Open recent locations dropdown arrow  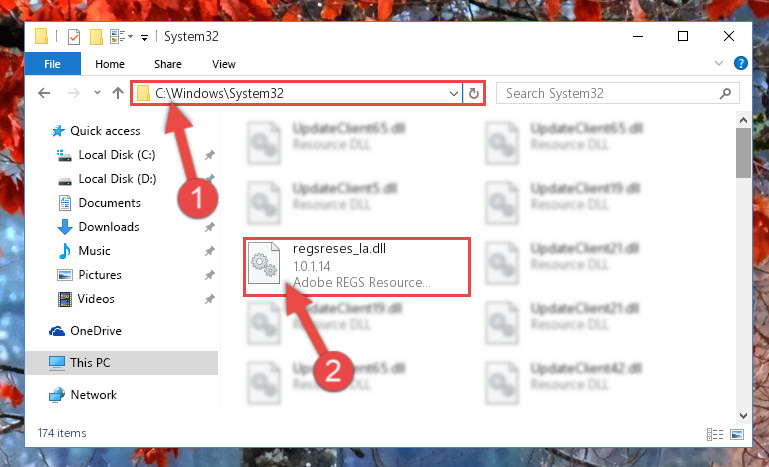(97, 93)
